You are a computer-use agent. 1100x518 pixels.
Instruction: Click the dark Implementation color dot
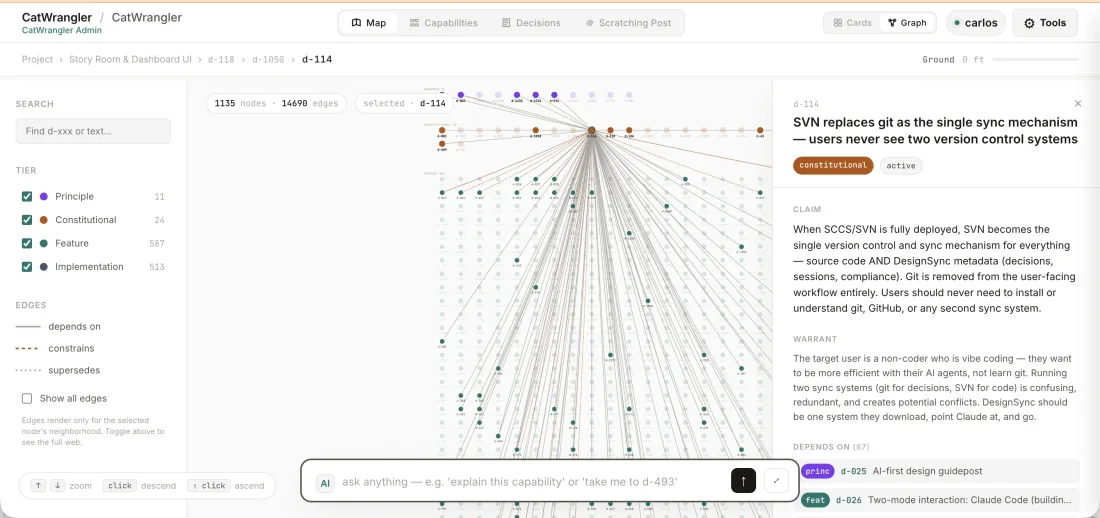click(x=44, y=267)
